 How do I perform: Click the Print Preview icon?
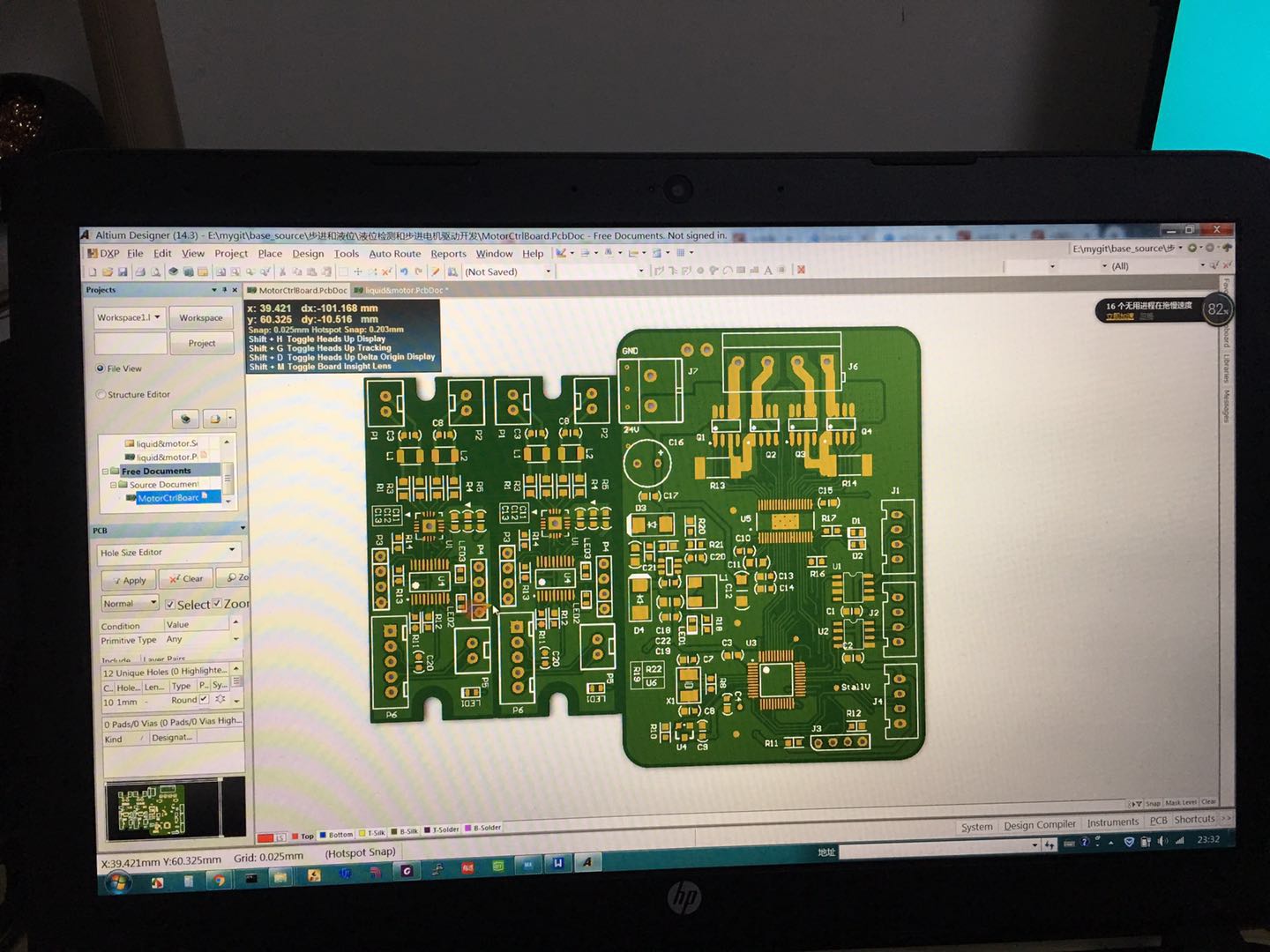[x=155, y=271]
